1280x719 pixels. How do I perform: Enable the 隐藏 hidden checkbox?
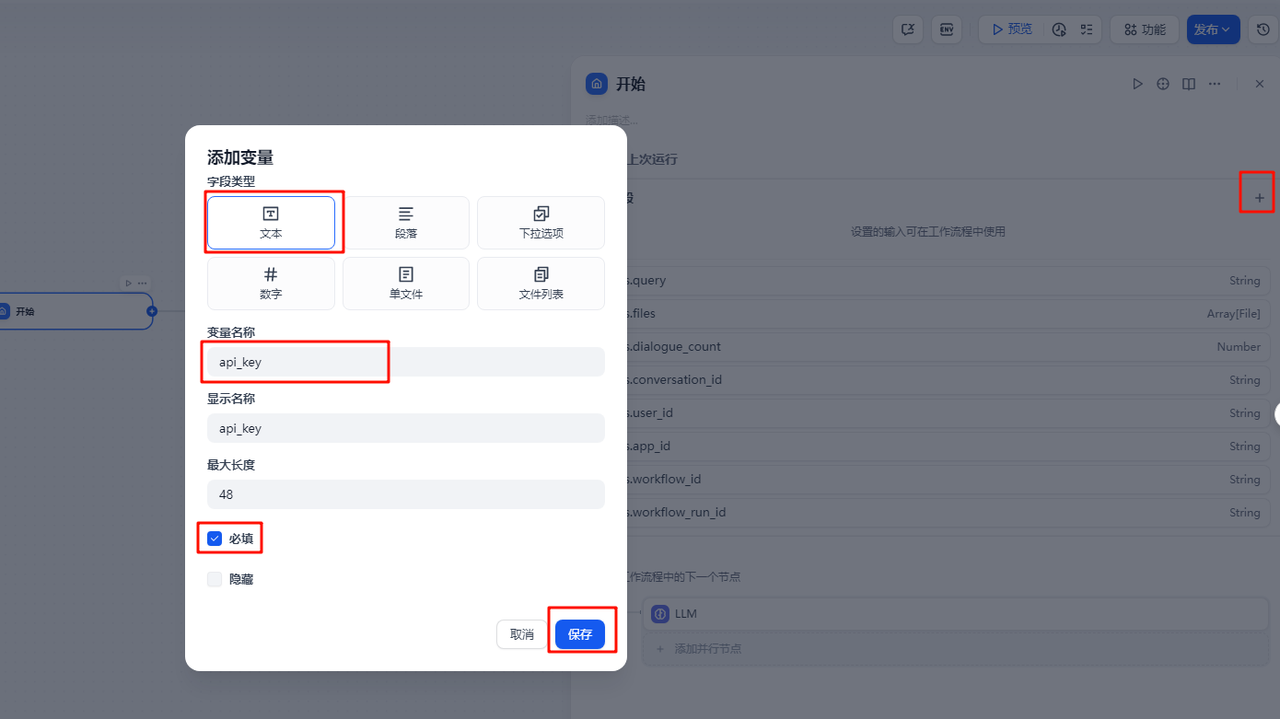pyautogui.click(x=215, y=579)
